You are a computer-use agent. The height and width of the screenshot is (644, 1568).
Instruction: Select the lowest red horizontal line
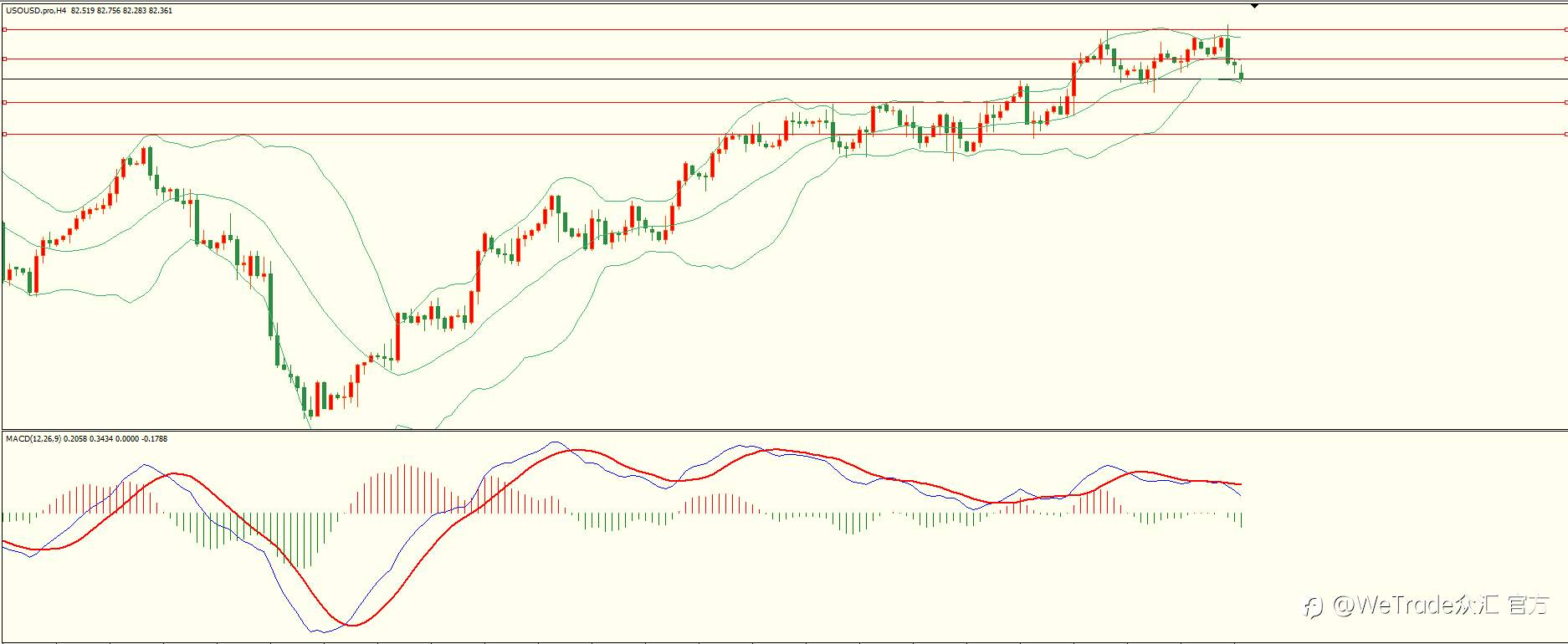(x=784, y=134)
